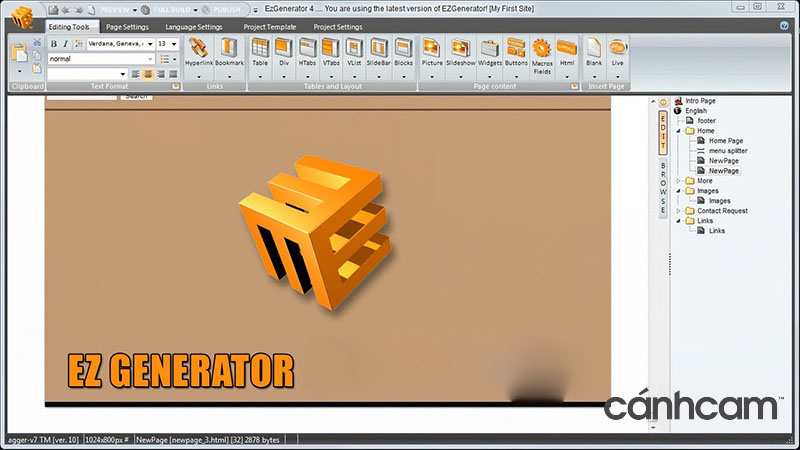This screenshot has width=800, height=450.
Task: Open the font size dropdown
Action: coord(174,44)
